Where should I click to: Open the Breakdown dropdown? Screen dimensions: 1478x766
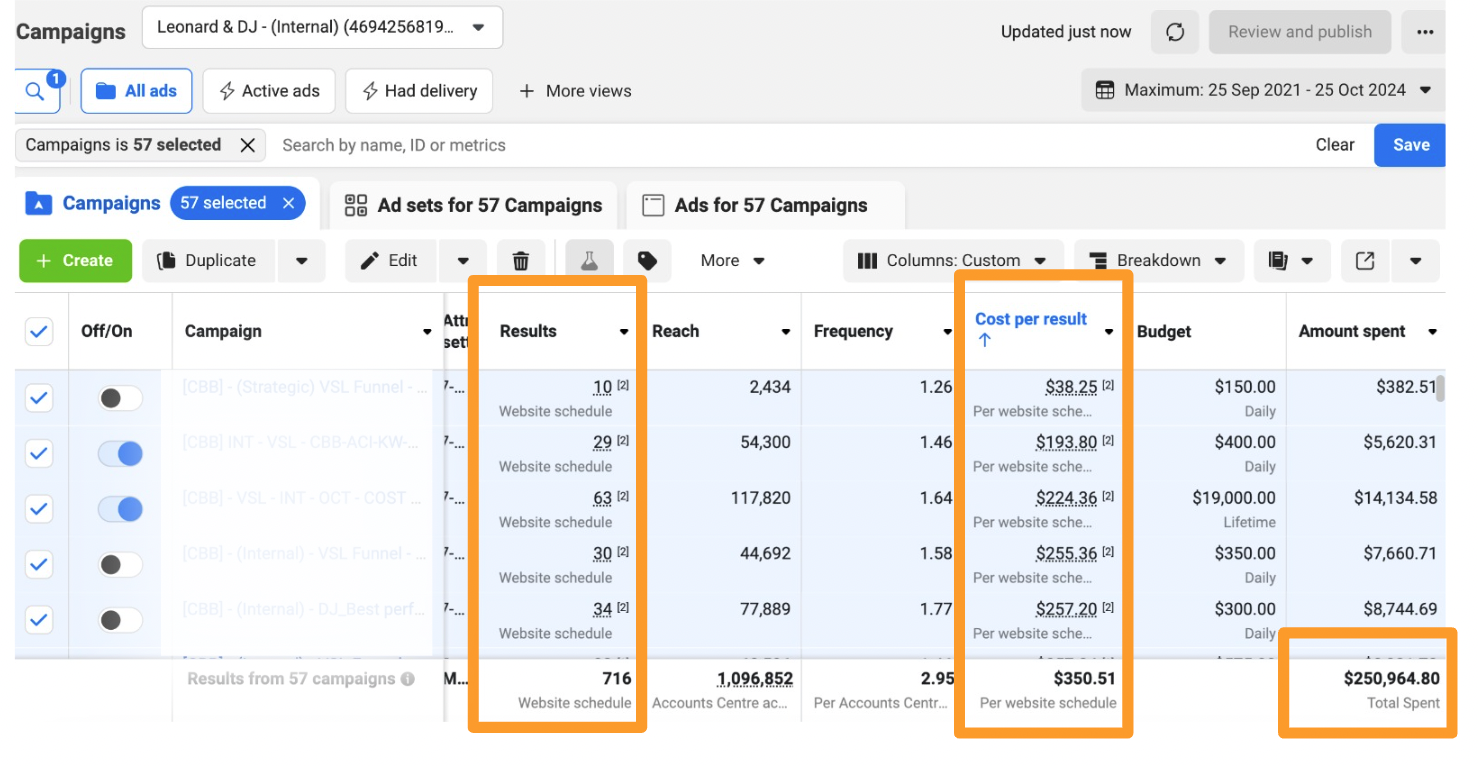[x=1159, y=261]
